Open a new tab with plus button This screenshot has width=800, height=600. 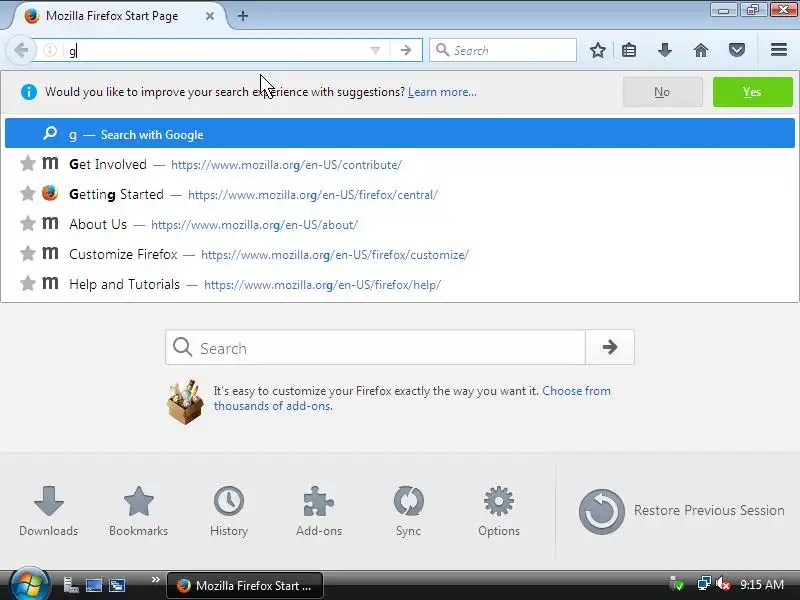tap(243, 16)
